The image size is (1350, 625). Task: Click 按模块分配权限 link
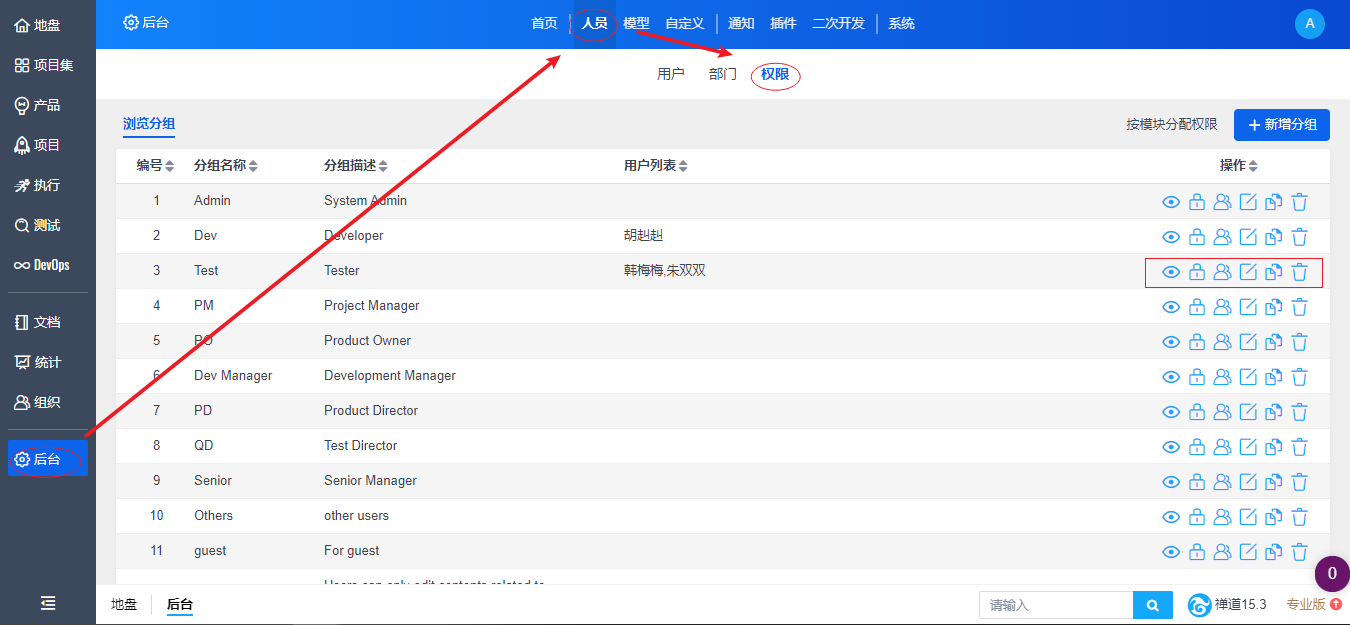click(1171, 125)
